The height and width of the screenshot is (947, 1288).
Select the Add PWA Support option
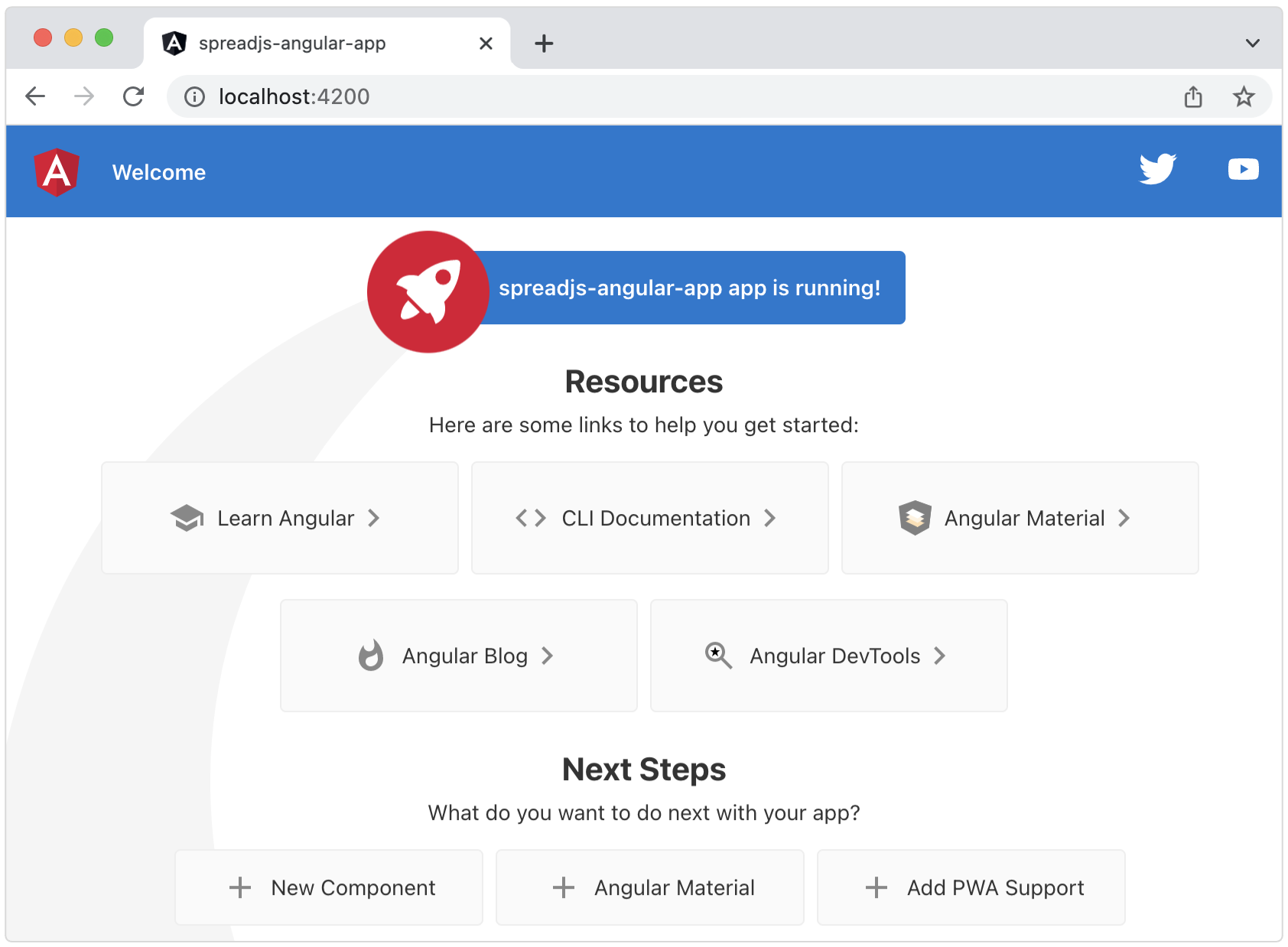point(971,887)
